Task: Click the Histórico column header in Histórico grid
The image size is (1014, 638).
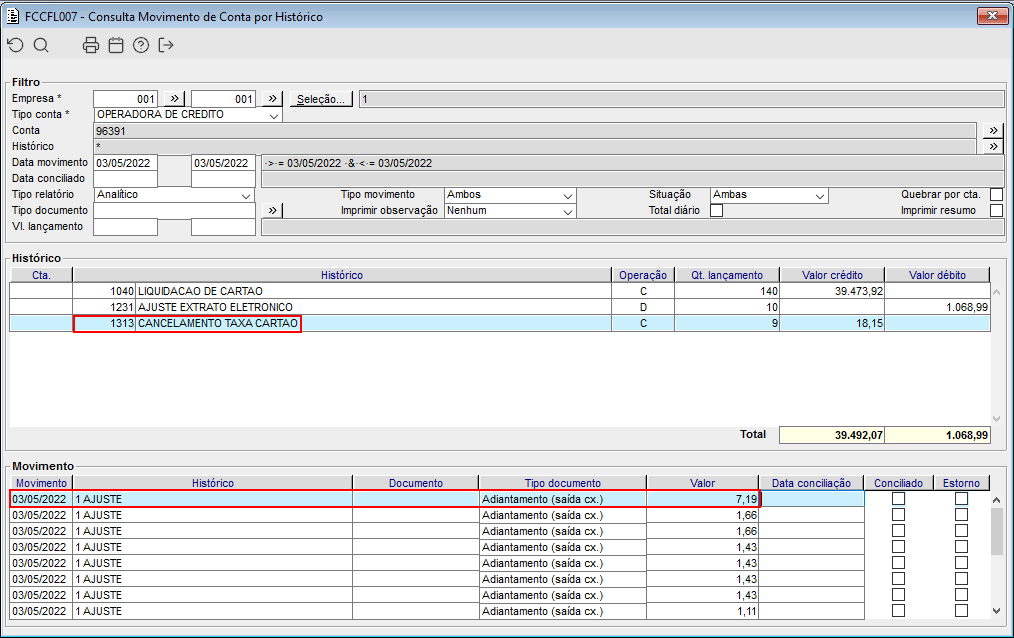Action: tap(341, 275)
